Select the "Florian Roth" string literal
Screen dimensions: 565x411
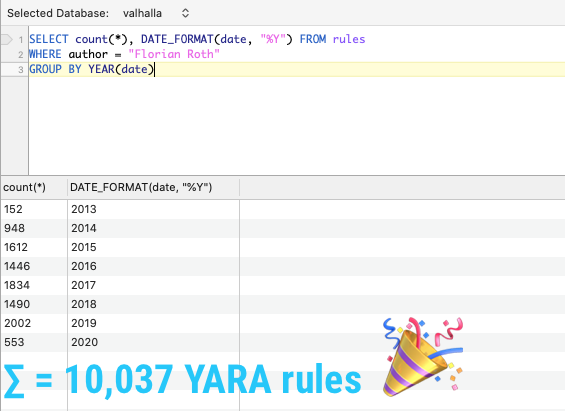[174, 54]
